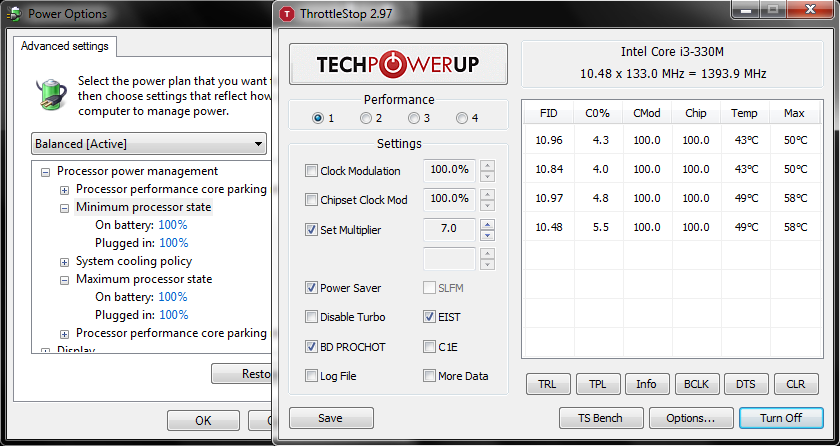Click the DTS button
The image size is (840, 446).
(746, 384)
